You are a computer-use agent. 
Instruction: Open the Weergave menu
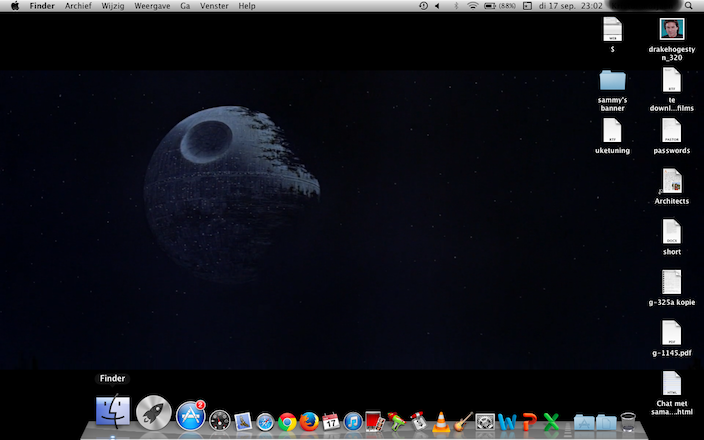coord(152,6)
